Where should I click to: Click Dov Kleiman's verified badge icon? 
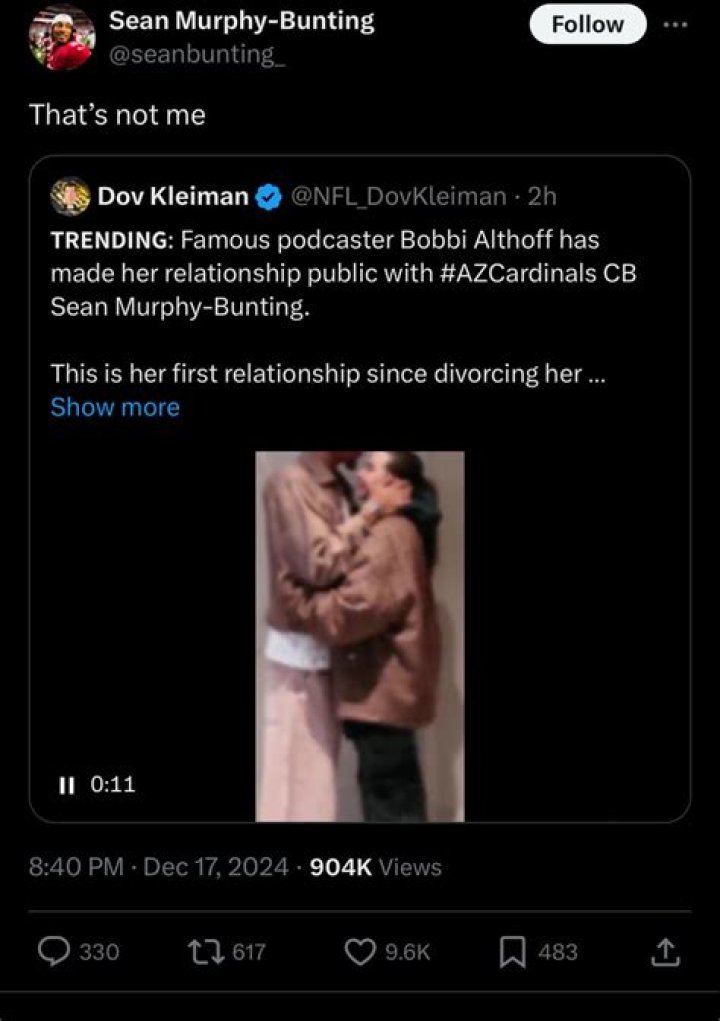pos(268,197)
